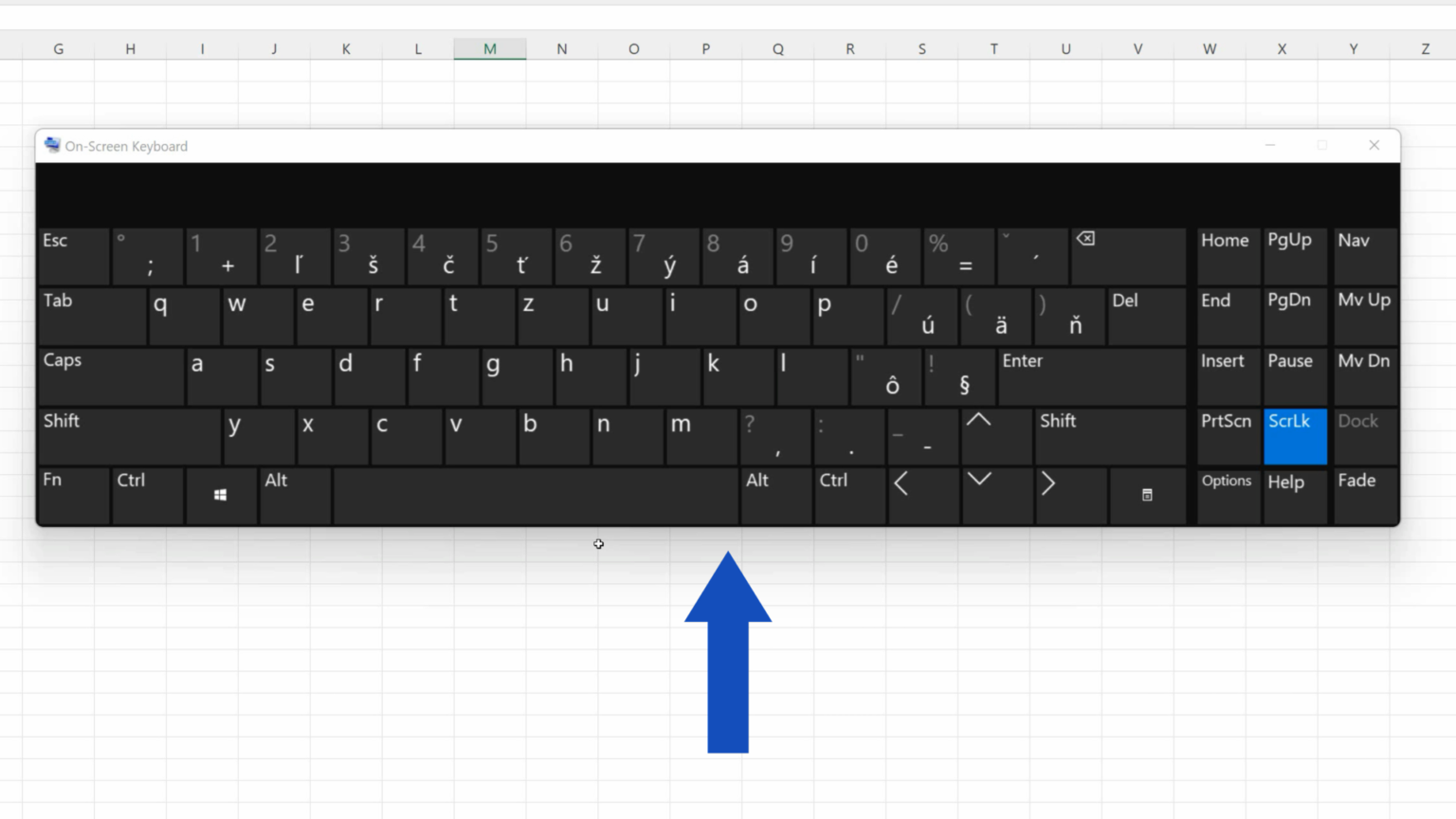Toggle the Fn key
The image size is (1456, 819).
coord(73,495)
